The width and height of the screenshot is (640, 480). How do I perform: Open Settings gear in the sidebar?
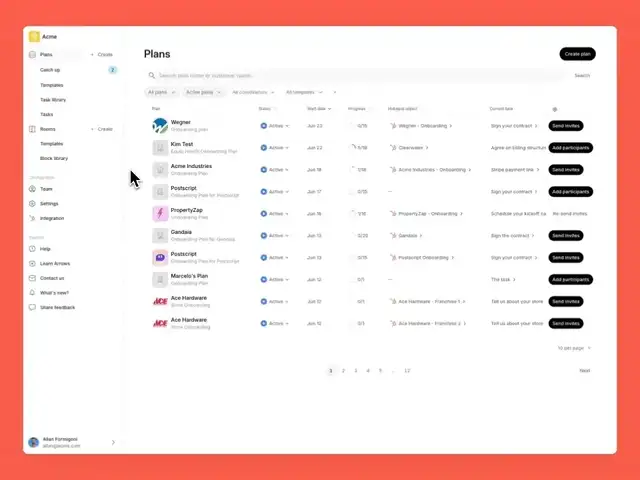[32, 204]
